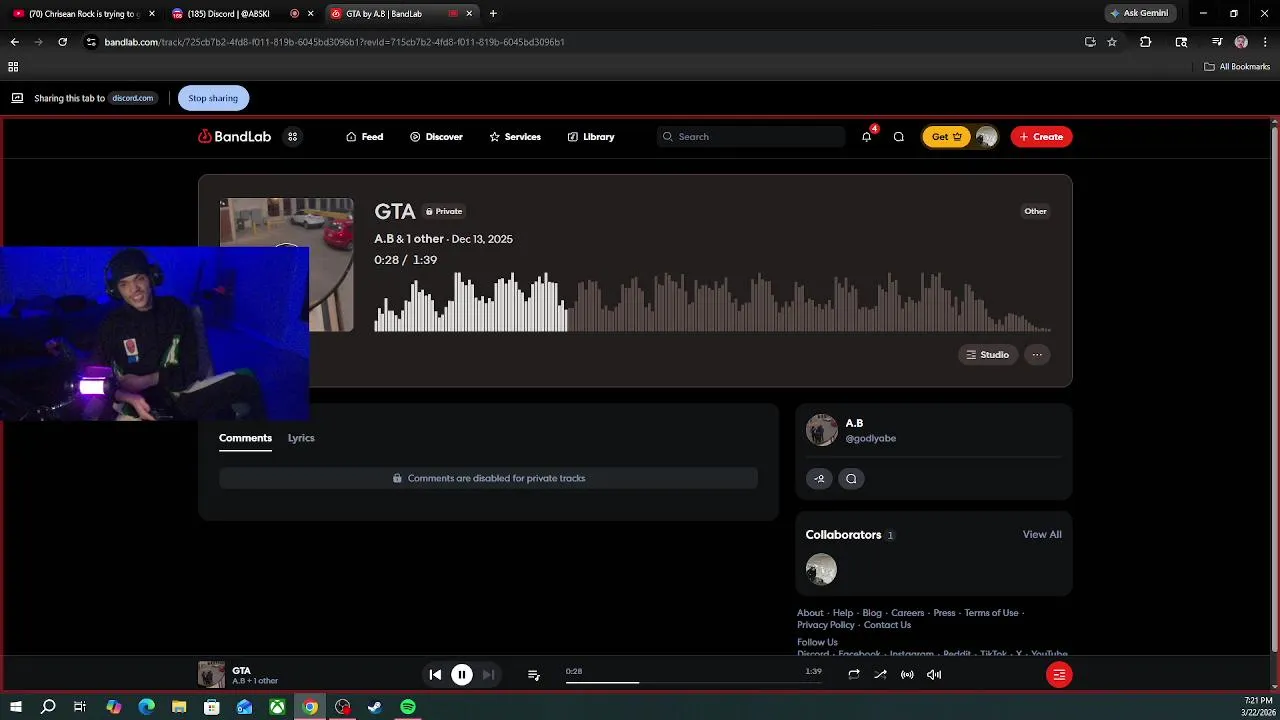Open the notifications bell
The height and width of the screenshot is (720, 1280).
point(866,137)
